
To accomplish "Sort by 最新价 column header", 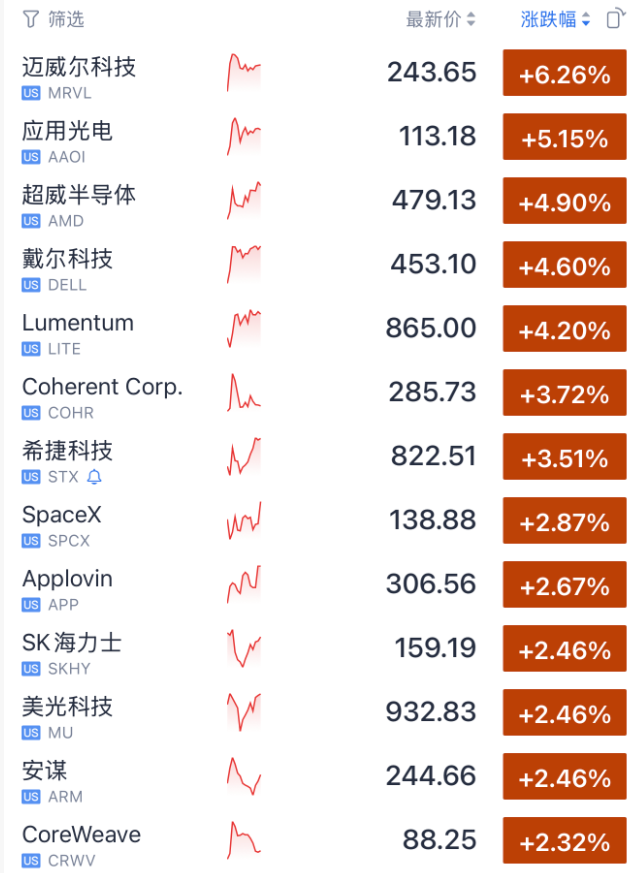I will coord(434,19).
